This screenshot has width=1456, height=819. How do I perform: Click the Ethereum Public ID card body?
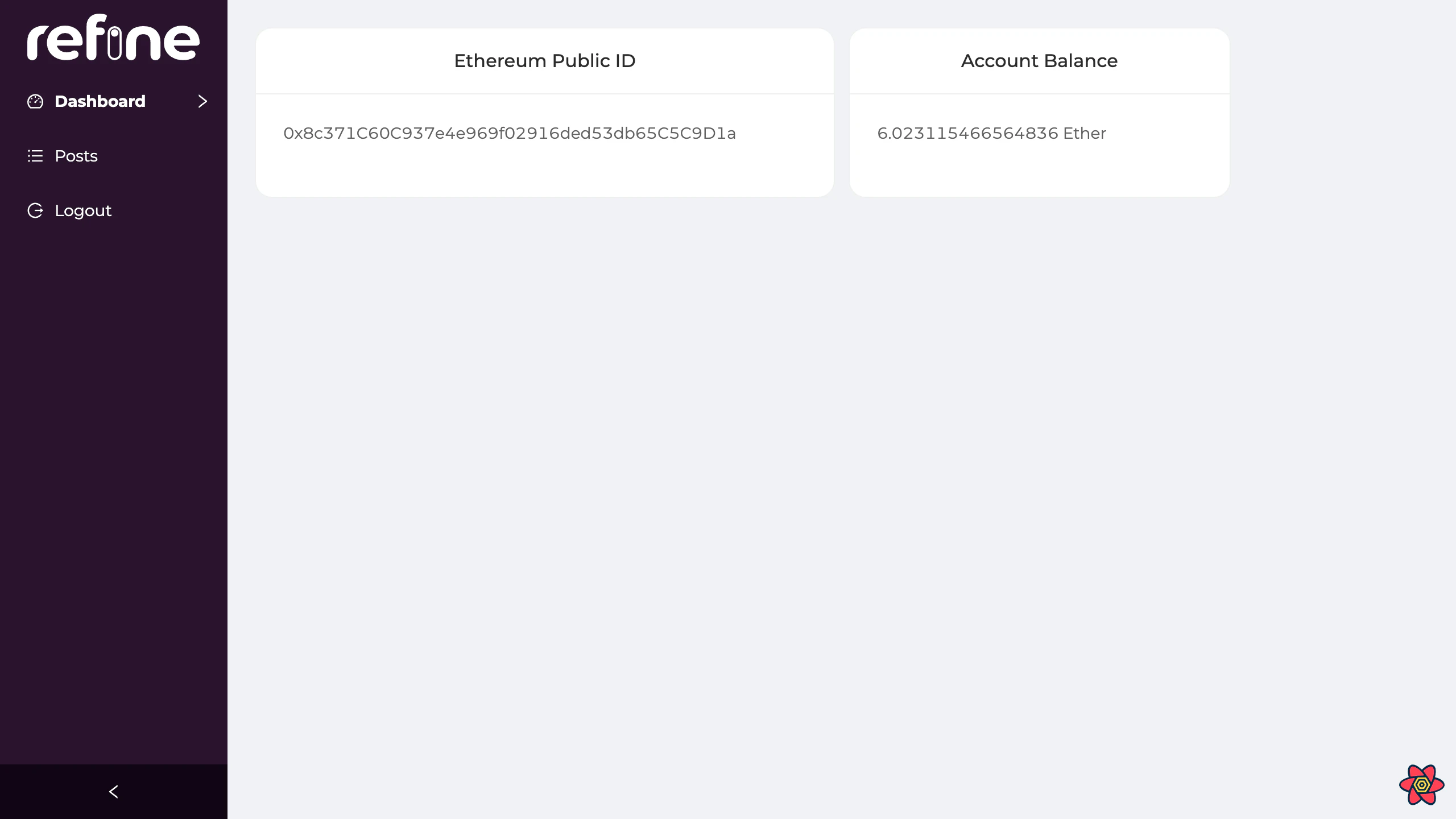coord(544,144)
